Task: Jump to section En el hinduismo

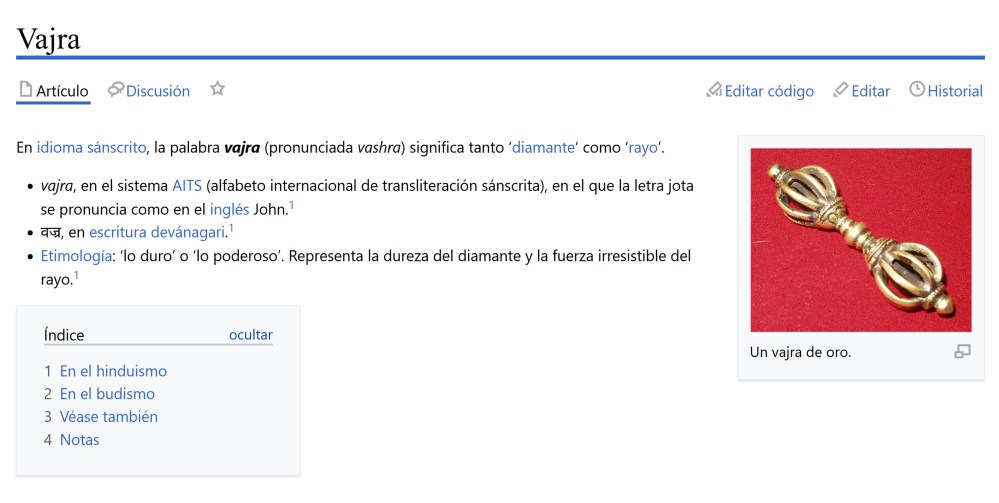Action: pyautogui.click(x=113, y=371)
